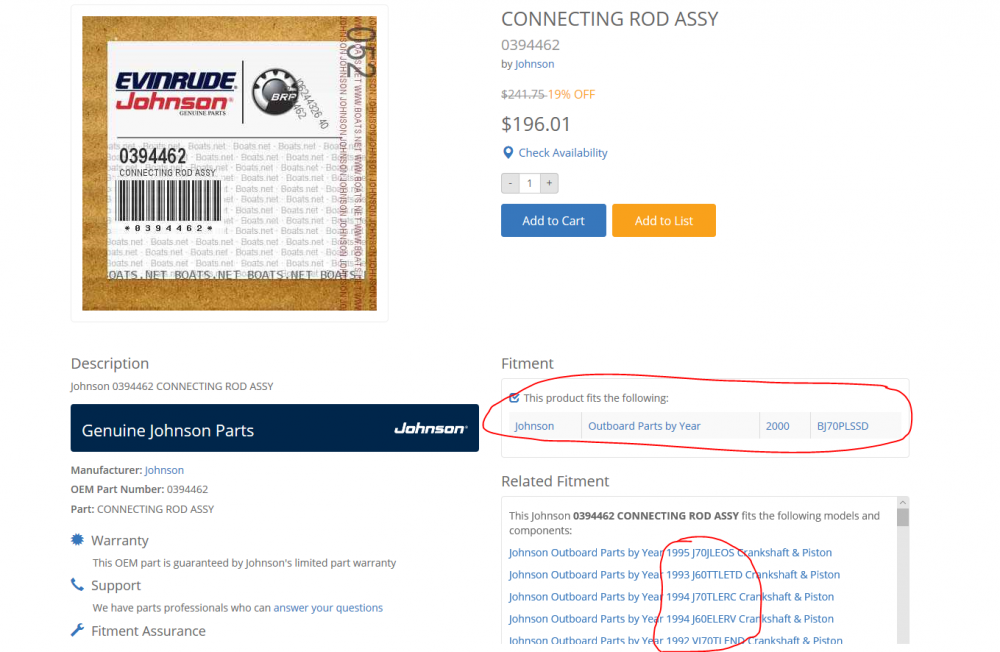1000x652 pixels.
Task: Increase quantity with the plus button
Action: pos(549,183)
